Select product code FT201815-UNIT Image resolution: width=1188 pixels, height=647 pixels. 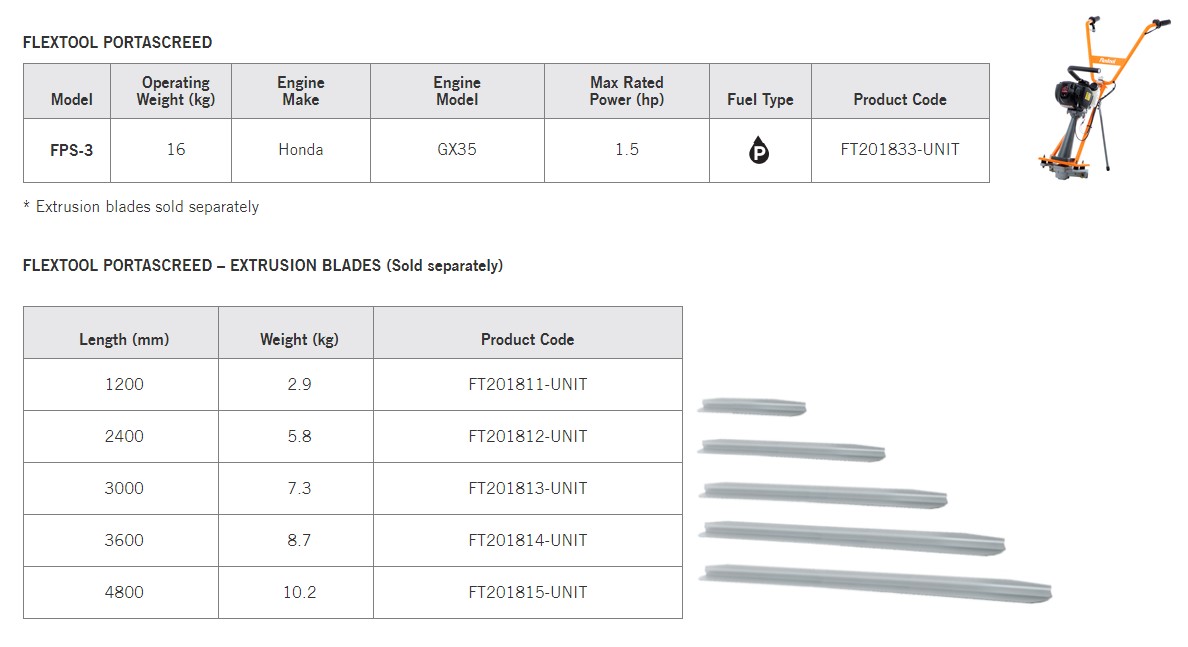tap(527, 593)
